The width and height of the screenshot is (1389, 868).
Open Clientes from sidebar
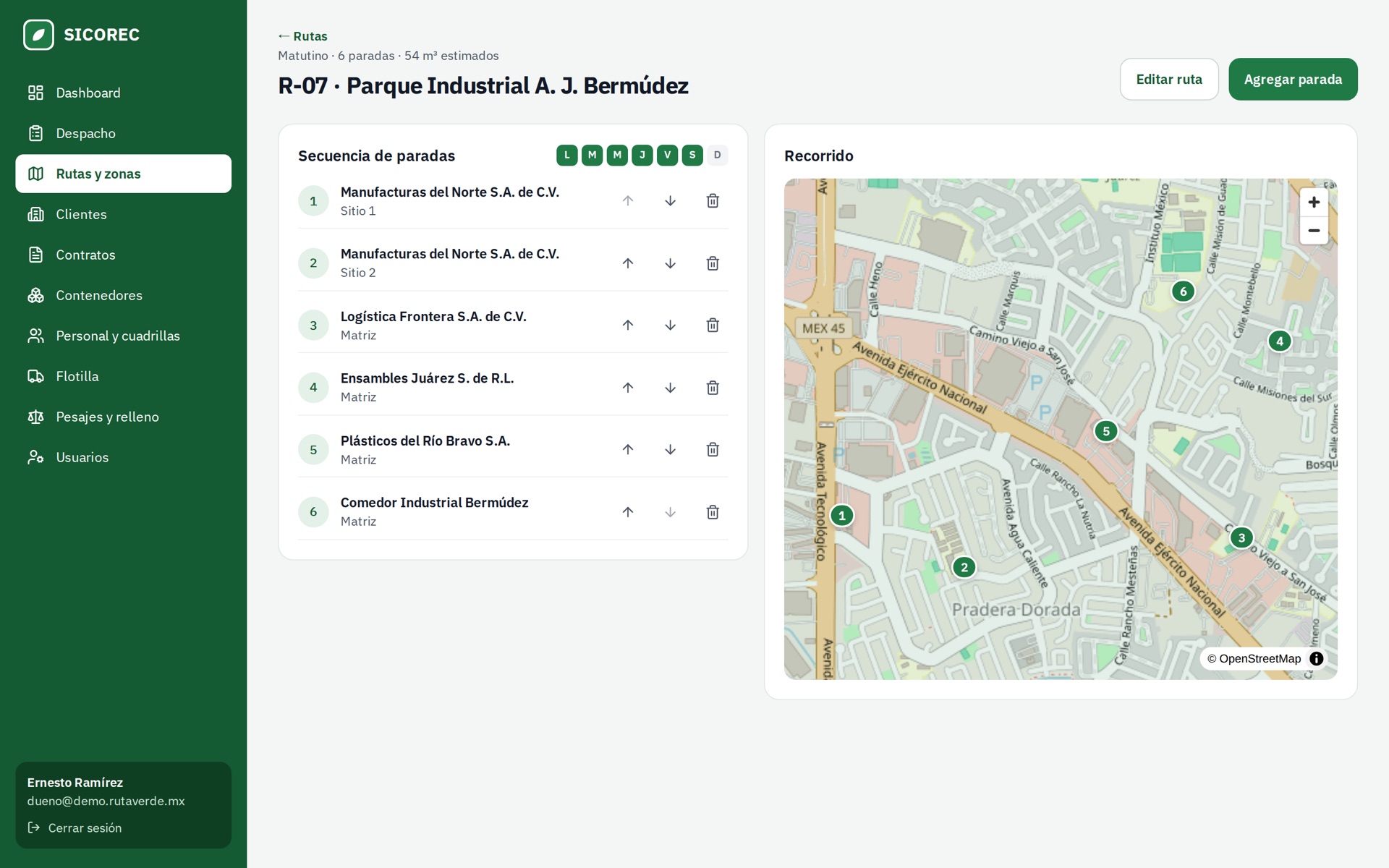[x=123, y=214]
